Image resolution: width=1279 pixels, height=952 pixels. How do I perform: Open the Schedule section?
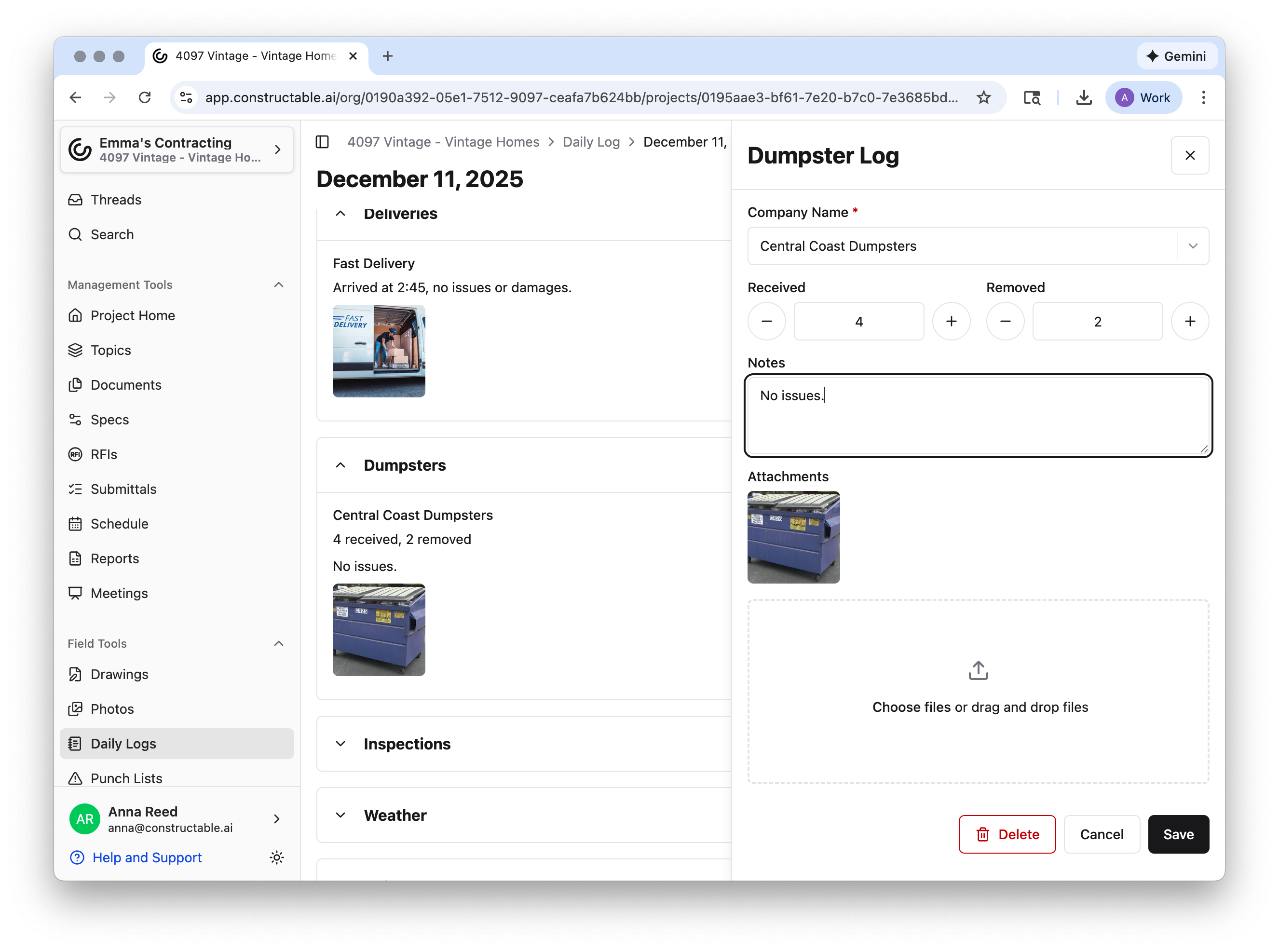[177, 524]
